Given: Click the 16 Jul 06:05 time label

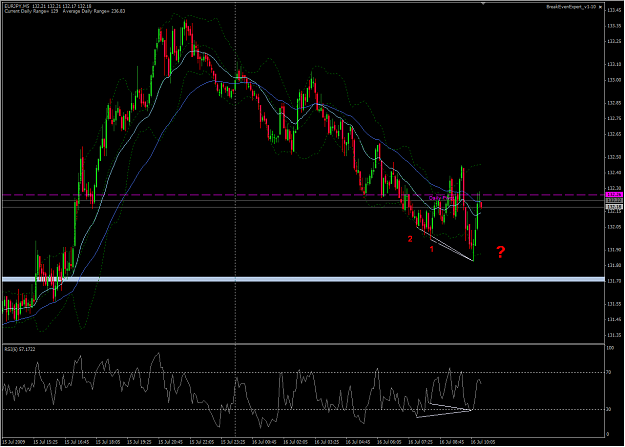Looking at the screenshot, I should (x=389, y=442).
